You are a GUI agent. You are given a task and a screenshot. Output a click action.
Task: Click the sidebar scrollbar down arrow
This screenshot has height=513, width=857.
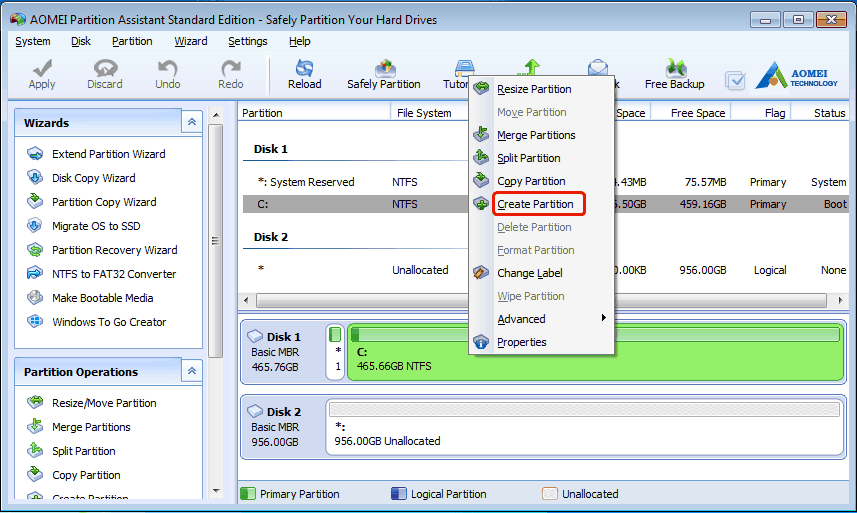(x=216, y=491)
